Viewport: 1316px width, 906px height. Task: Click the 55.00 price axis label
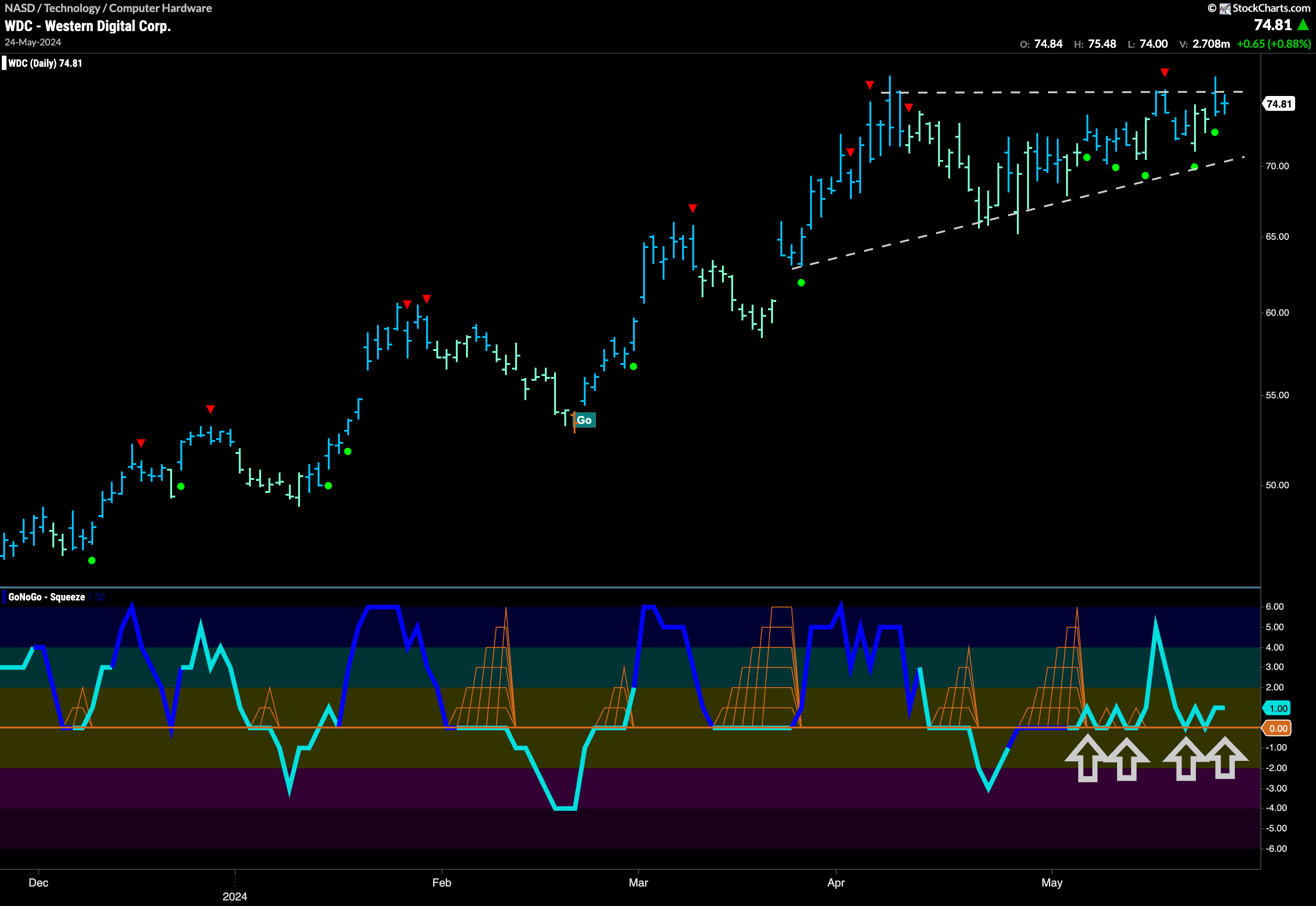pyautogui.click(x=1278, y=395)
